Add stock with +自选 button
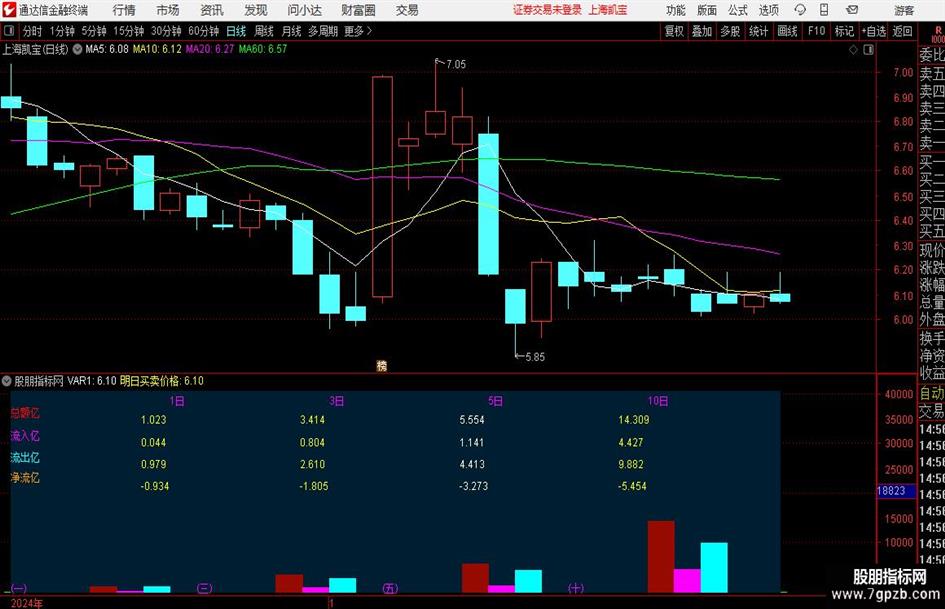 (x=874, y=31)
